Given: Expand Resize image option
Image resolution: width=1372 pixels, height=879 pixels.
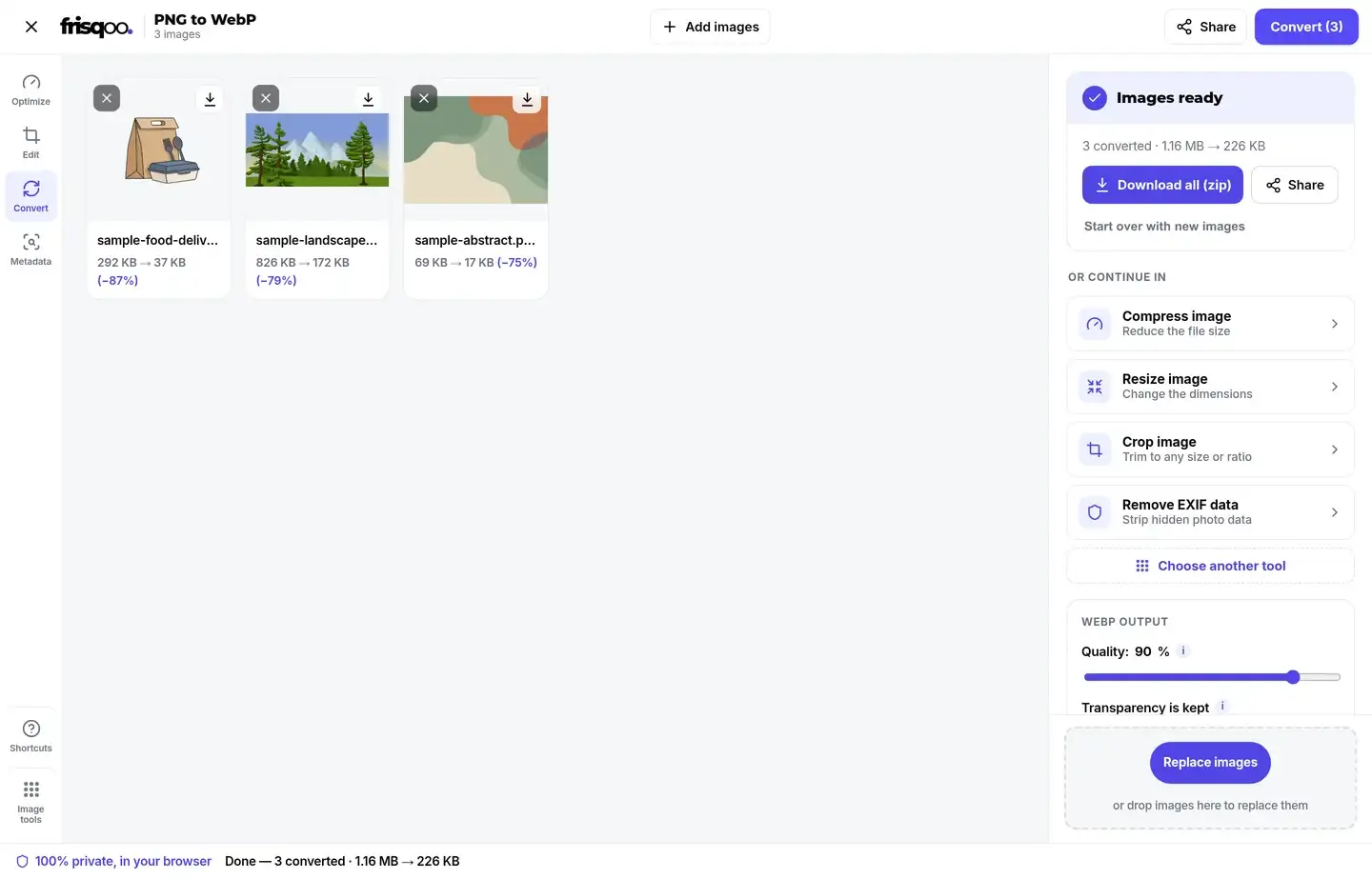Looking at the screenshot, I should point(1210,387).
